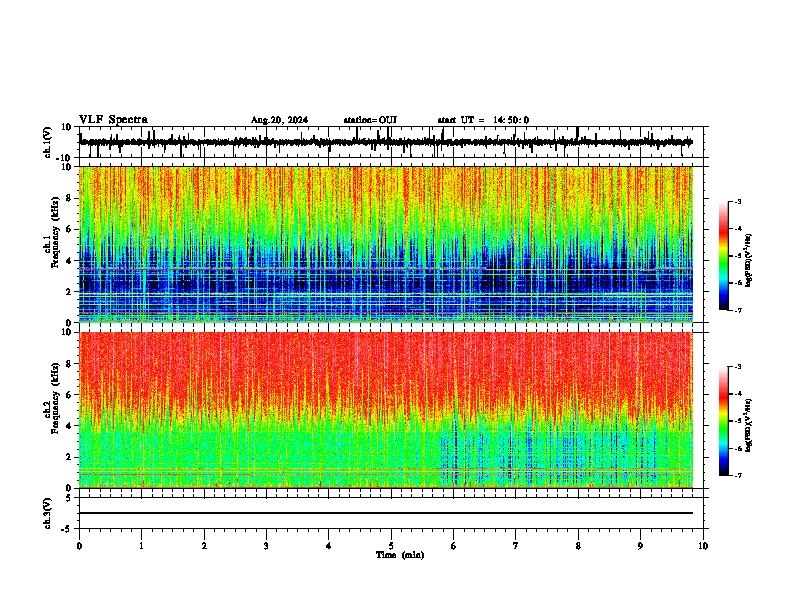Click the "8" kHz tick of ch.2 spectrogram
The image size is (792, 612).
coord(69,364)
